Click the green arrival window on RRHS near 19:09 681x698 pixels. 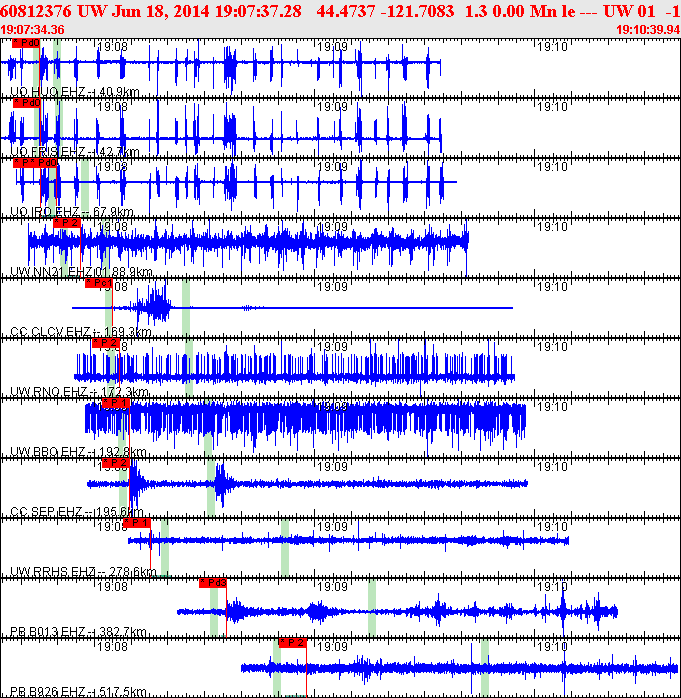tap(285, 548)
